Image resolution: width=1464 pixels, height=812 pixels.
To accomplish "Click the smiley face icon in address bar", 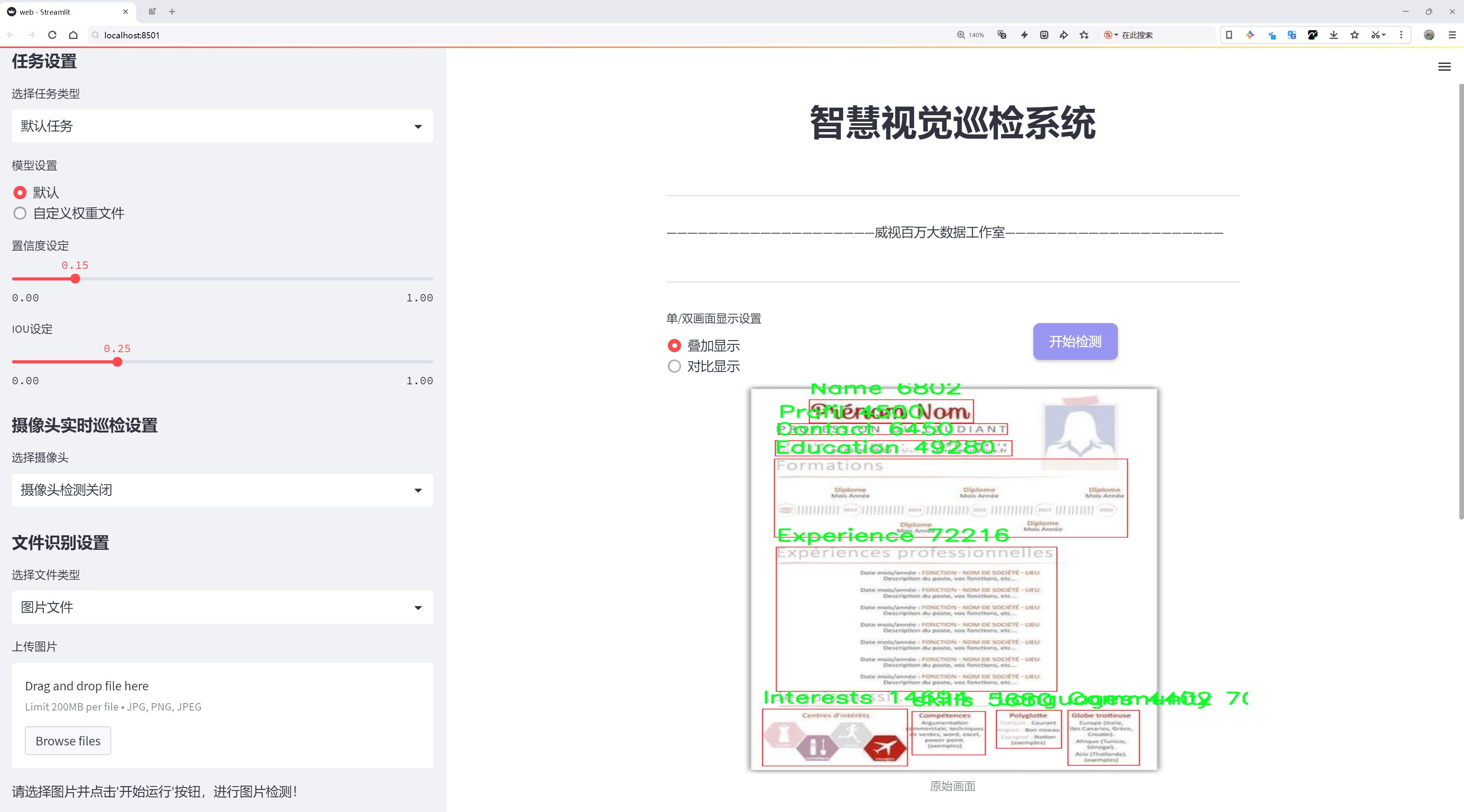I will (1044, 35).
